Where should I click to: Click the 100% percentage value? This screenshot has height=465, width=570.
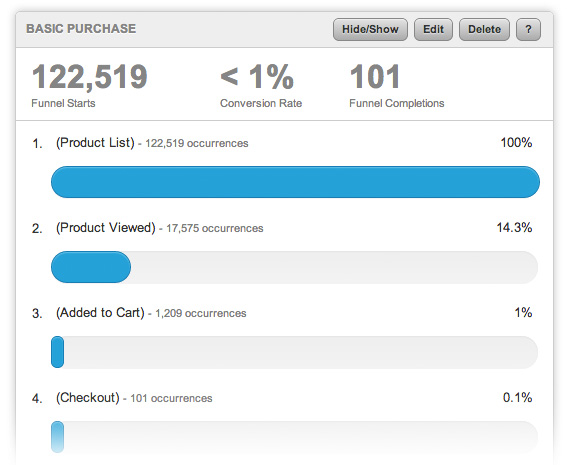coord(516,143)
